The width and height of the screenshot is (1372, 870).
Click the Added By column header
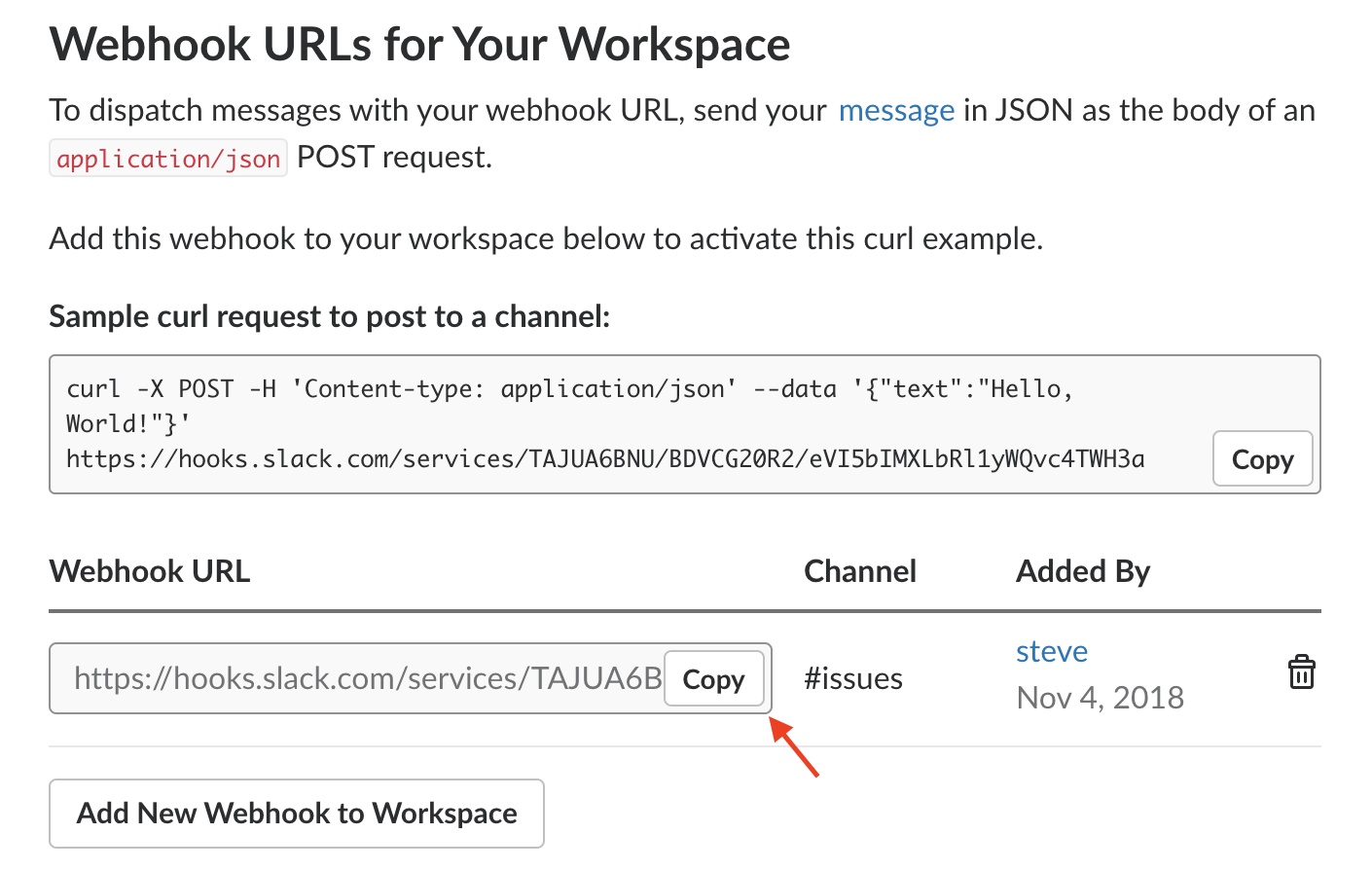coord(1082,571)
